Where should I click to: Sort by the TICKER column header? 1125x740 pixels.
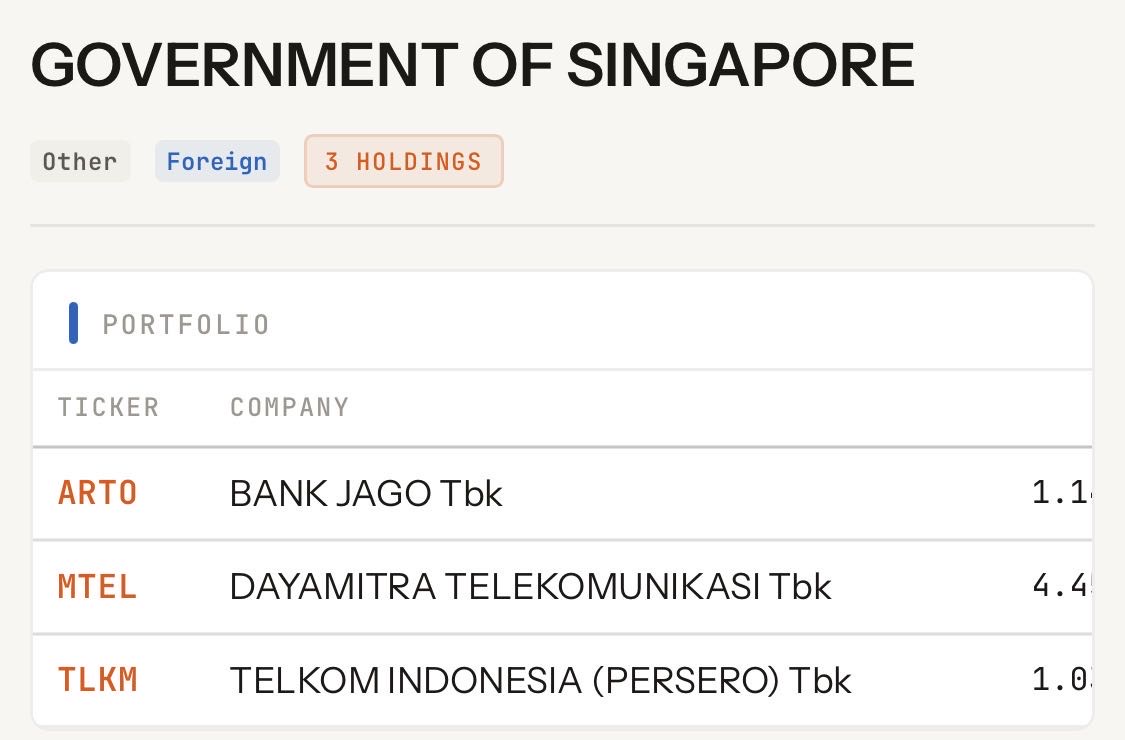pyautogui.click(x=108, y=408)
